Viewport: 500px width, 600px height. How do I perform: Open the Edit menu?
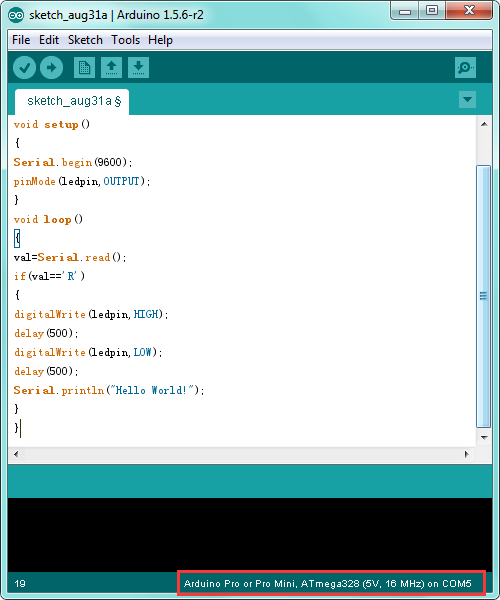coord(49,40)
